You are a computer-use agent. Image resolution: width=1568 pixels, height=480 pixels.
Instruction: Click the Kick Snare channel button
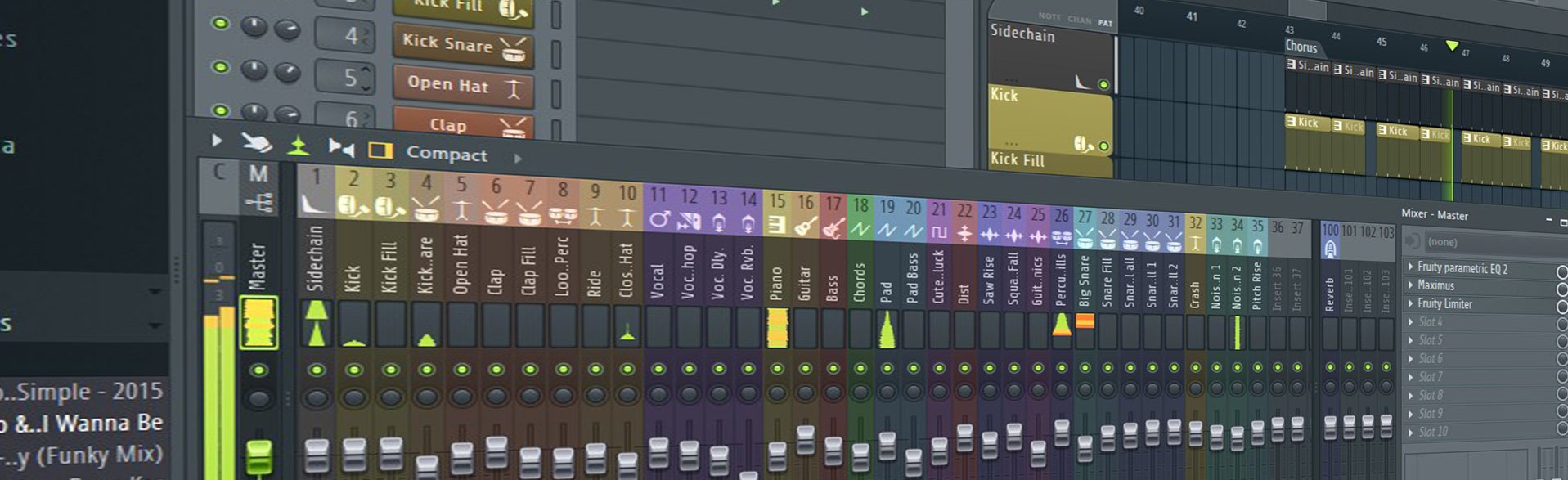463,46
